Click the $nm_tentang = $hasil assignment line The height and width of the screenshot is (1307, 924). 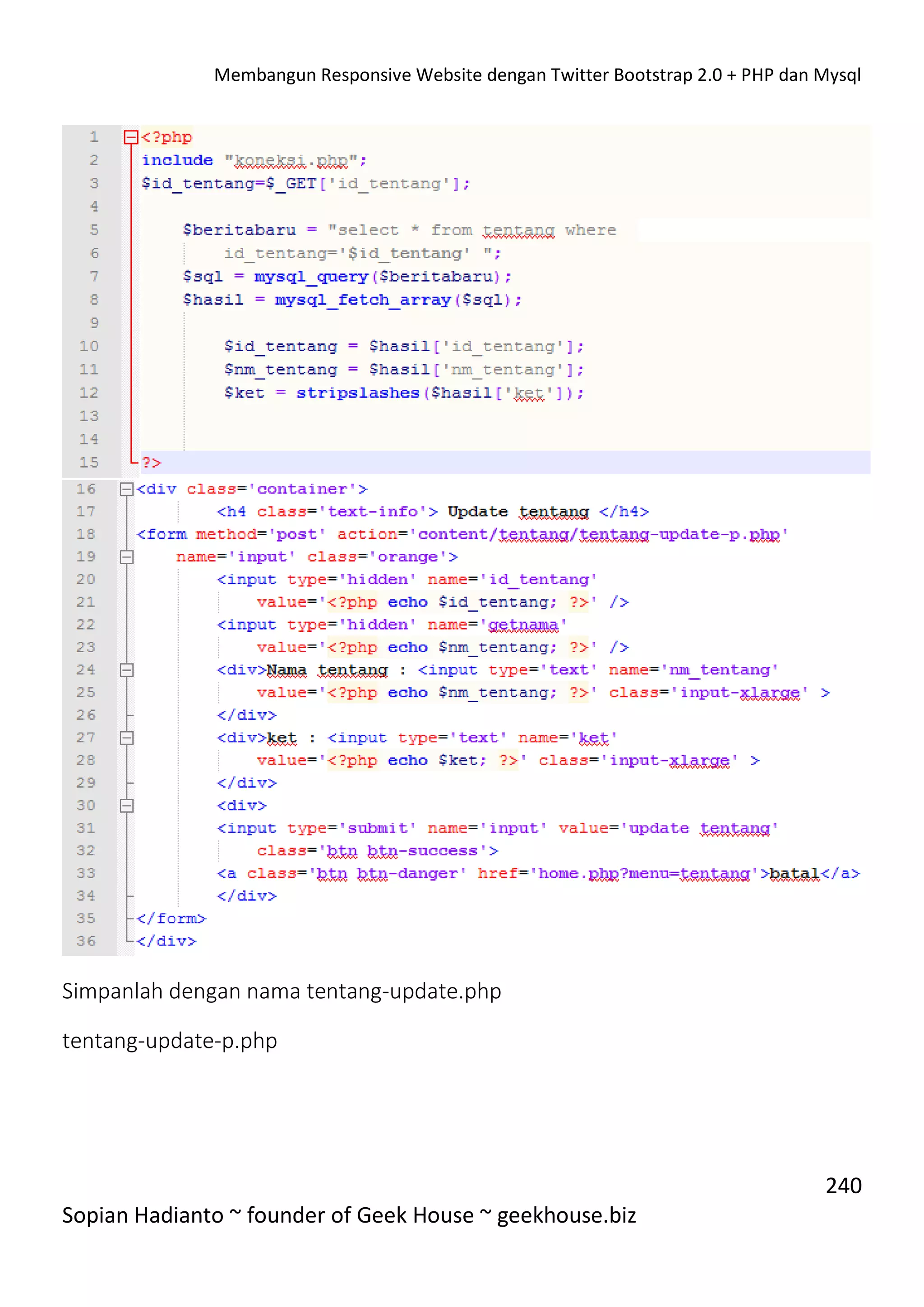[x=404, y=370]
